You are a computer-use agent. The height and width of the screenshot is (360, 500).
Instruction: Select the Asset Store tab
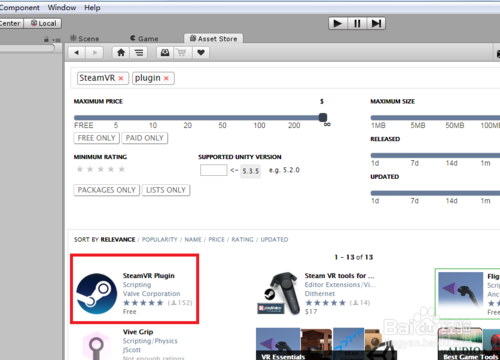(213, 39)
